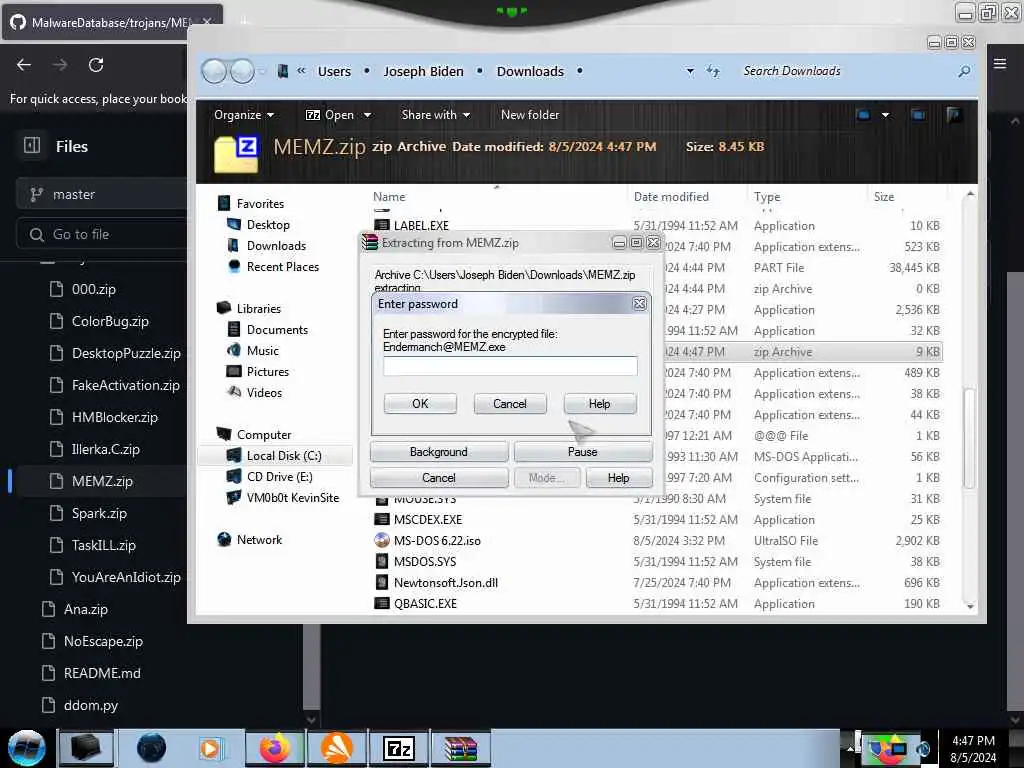Click Joseph Biden in the address breadcrumb
Screen dimensions: 1024x768
click(423, 71)
